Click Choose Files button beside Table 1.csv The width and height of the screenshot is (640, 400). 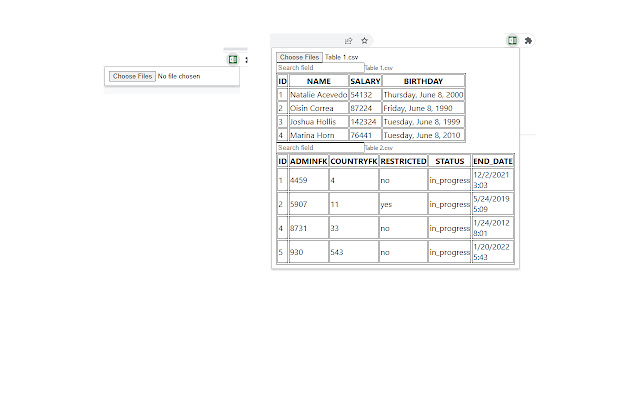click(x=299, y=57)
